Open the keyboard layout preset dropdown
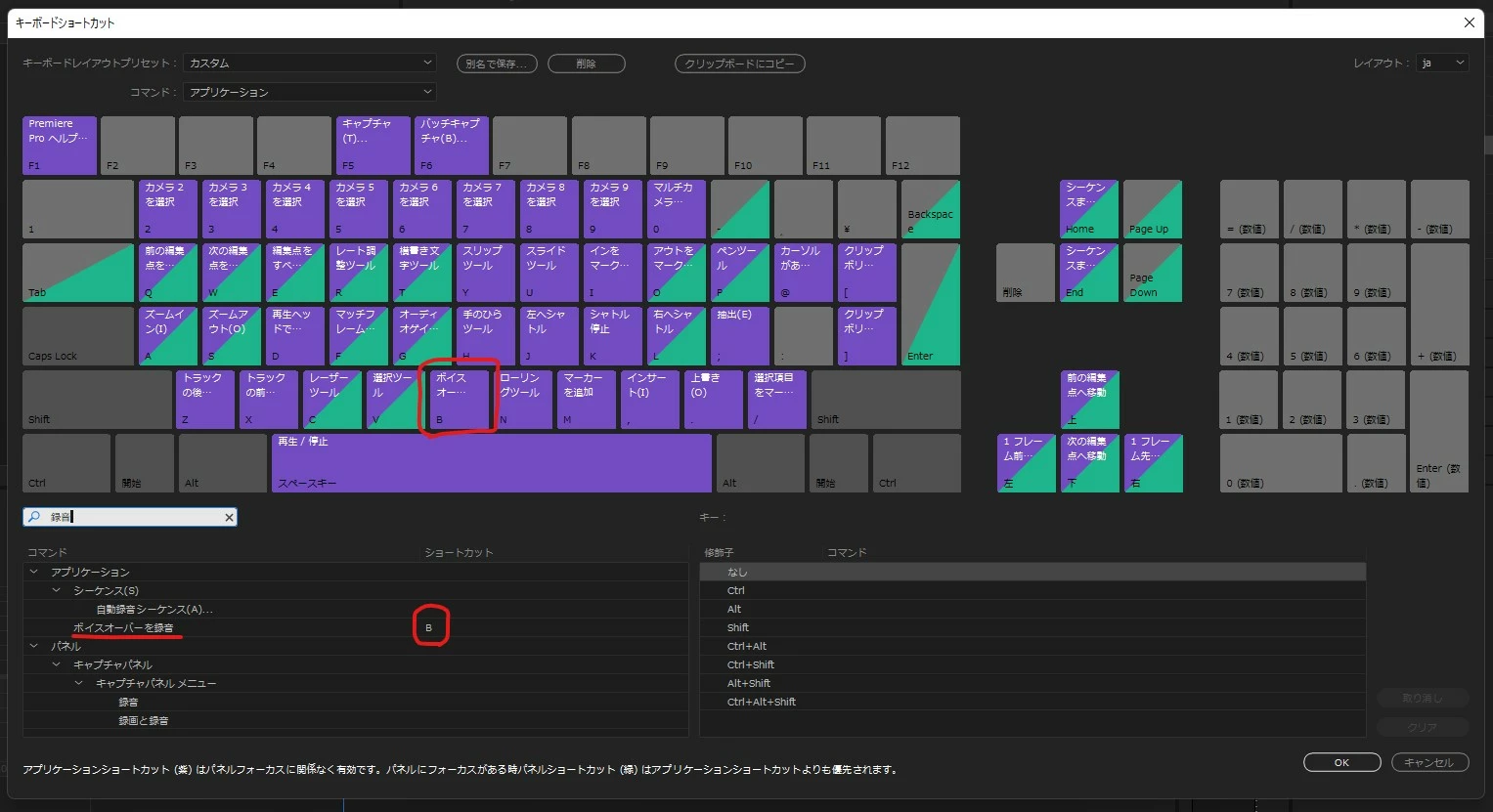This screenshot has width=1493, height=812. click(x=309, y=63)
